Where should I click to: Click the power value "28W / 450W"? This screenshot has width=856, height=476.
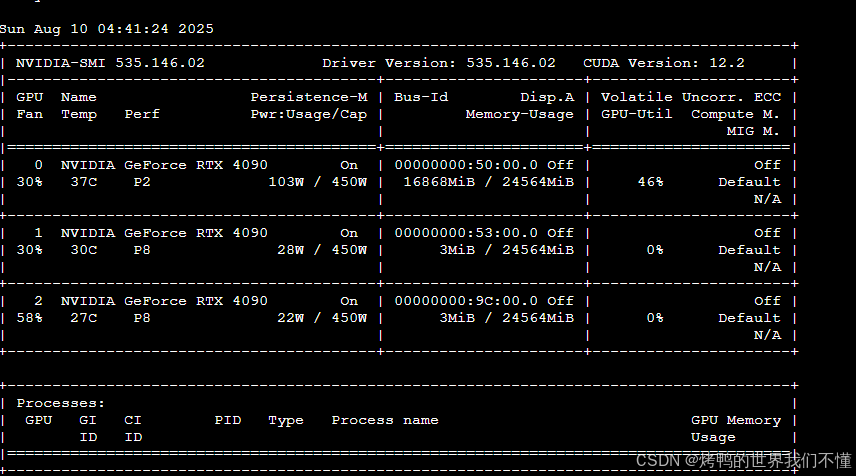coord(322,250)
